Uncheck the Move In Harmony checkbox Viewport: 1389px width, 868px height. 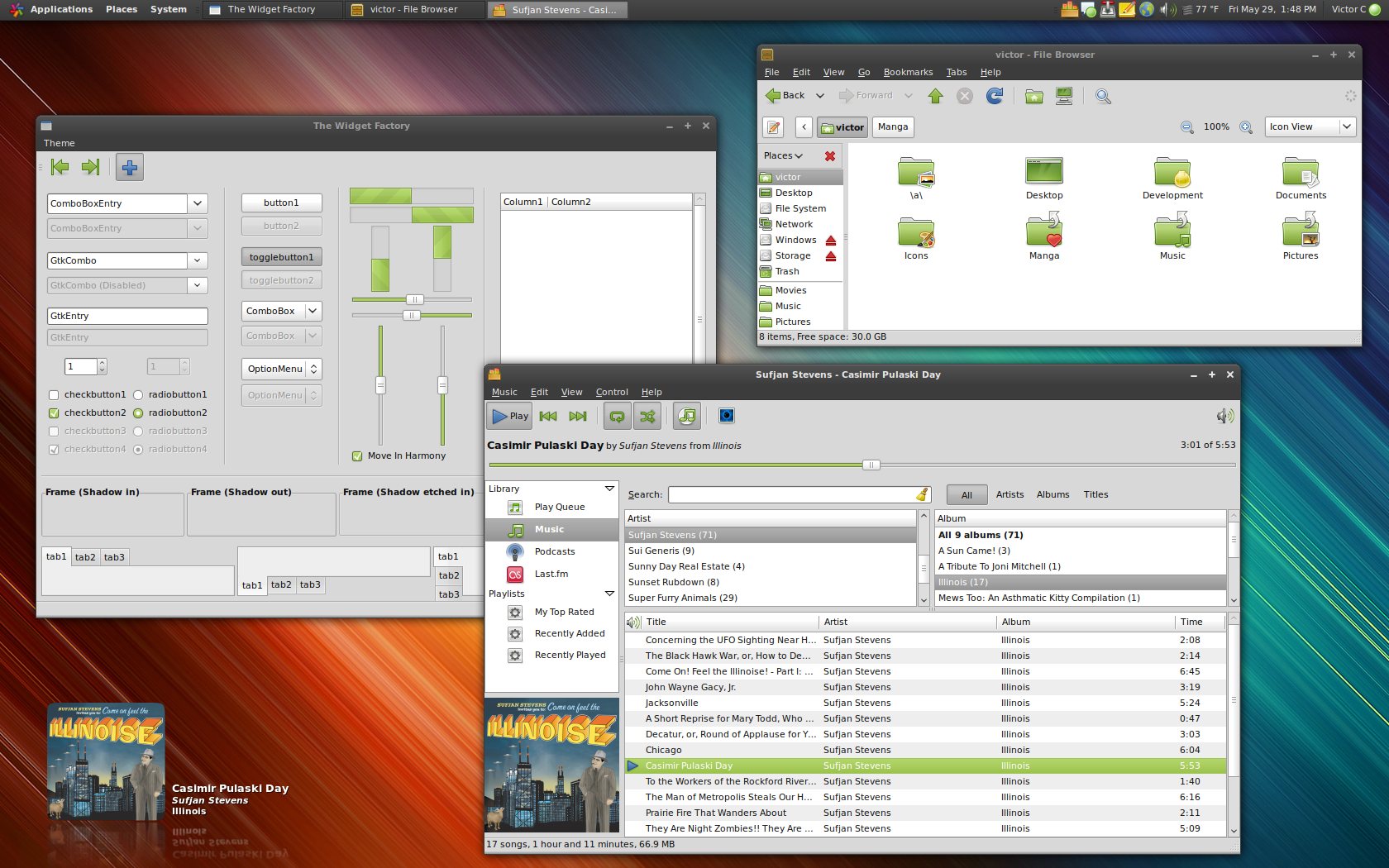click(357, 456)
